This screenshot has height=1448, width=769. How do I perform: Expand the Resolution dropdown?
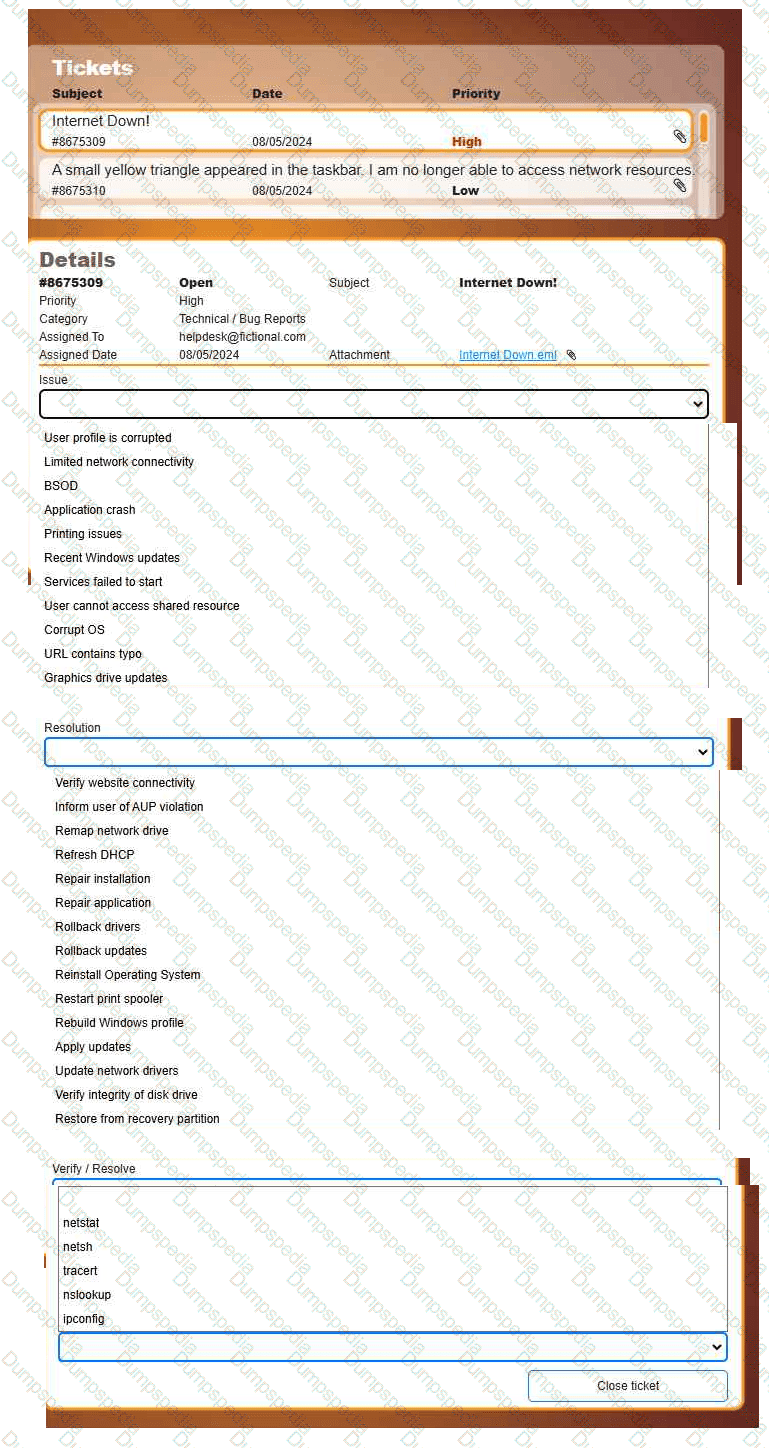701,752
